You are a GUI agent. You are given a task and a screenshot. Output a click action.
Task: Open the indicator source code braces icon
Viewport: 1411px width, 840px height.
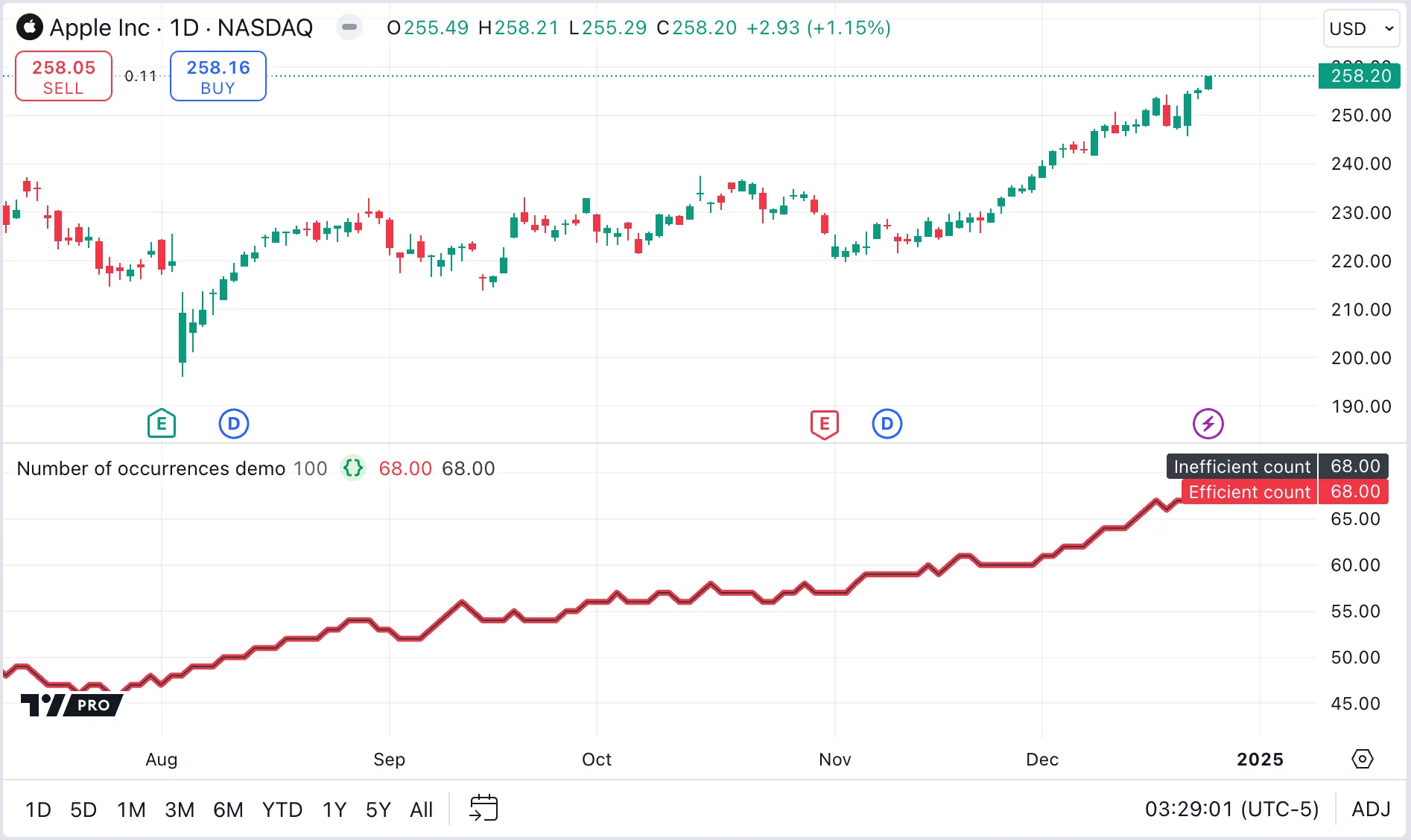[x=353, y=468]
